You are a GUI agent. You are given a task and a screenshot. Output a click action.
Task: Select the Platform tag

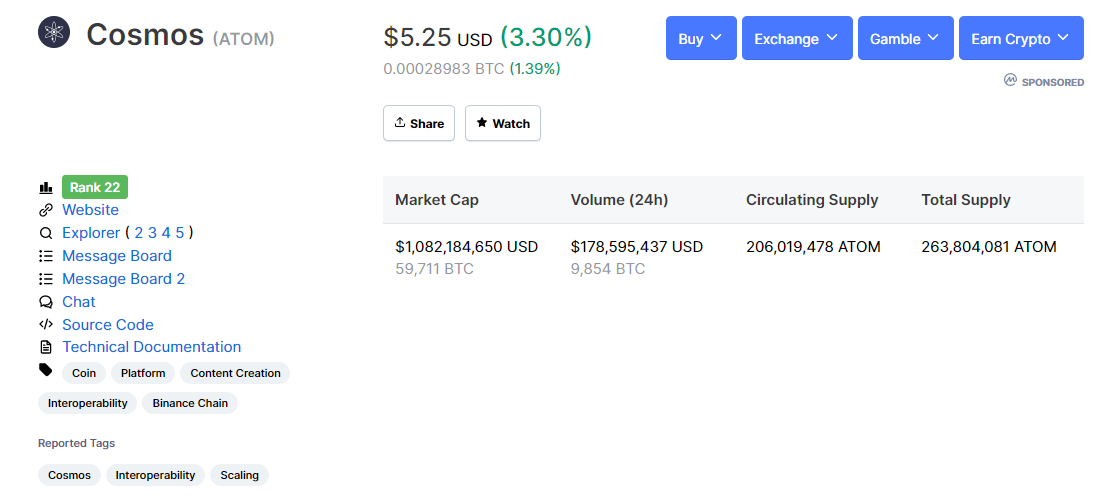click(x=143, y=373)
